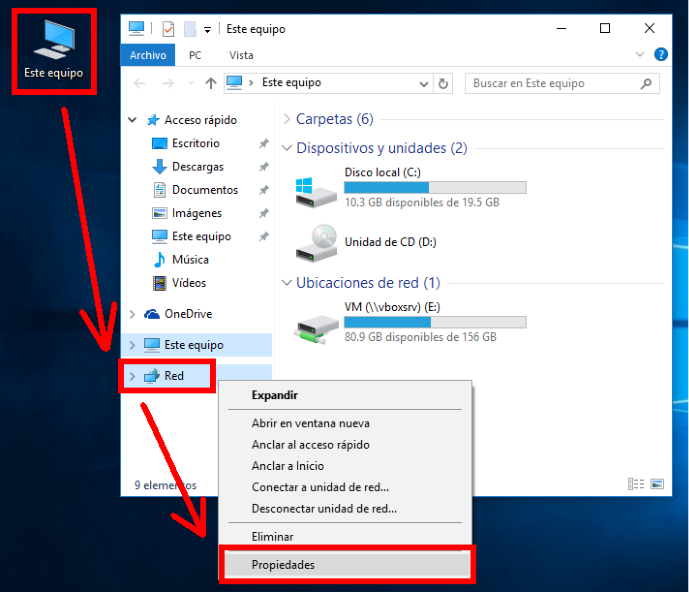The height and width of the screenshot is (592, 689).
Task: Click the pin icon beside Imágenes
Action: pos(264,213)
